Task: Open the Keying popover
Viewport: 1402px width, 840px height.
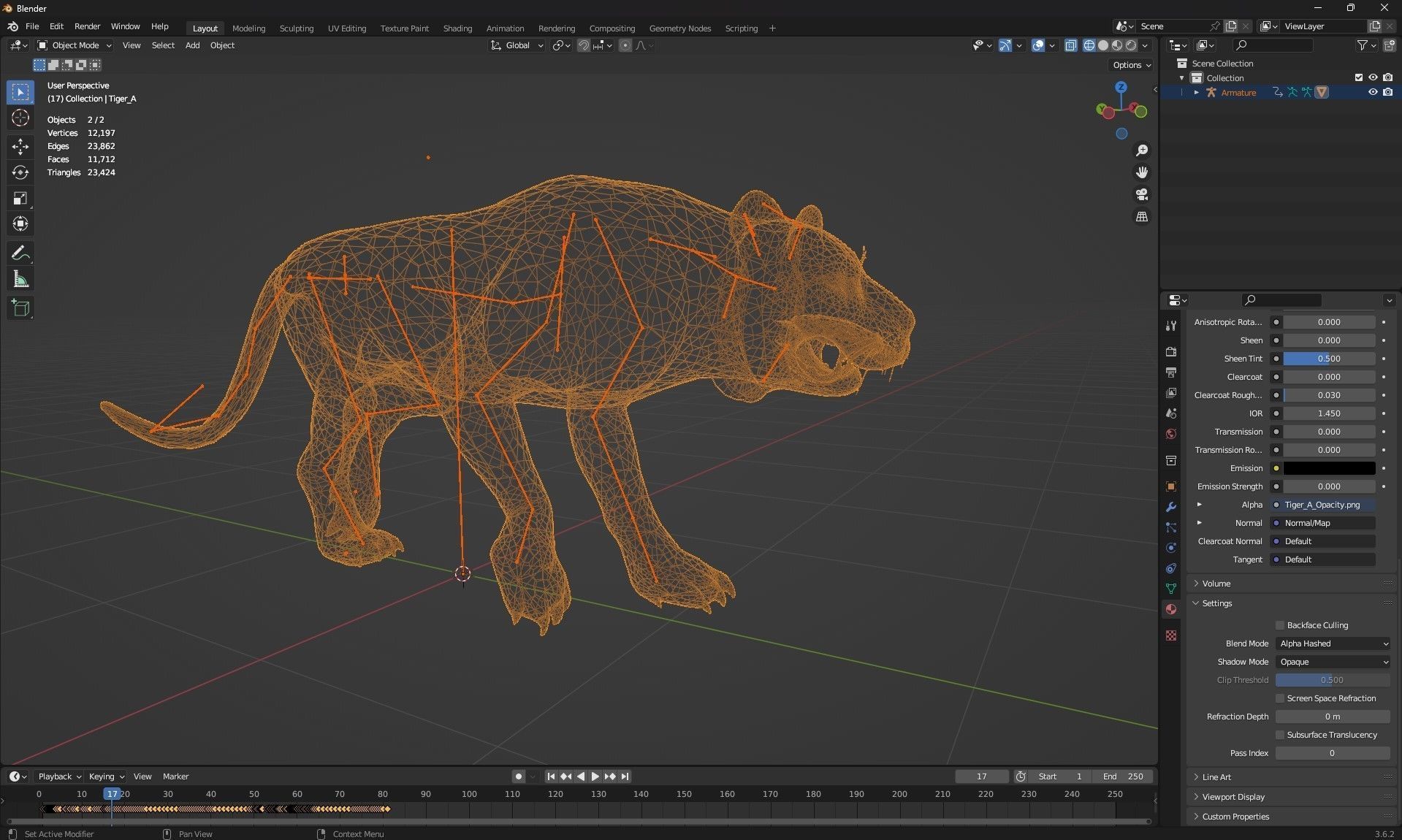Action: click(106, 776)
